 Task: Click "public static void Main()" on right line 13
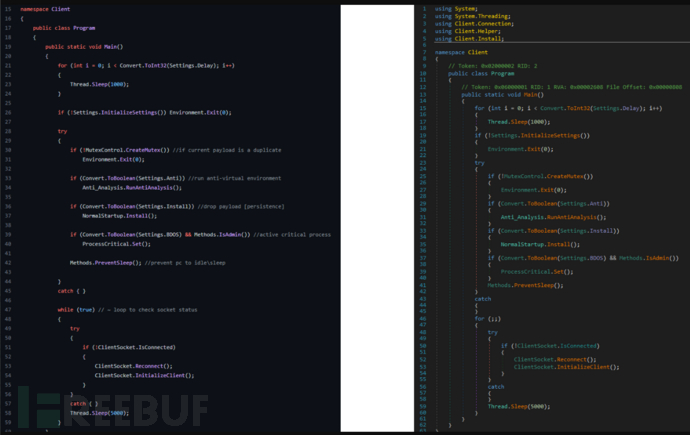(x=503, y=95)
